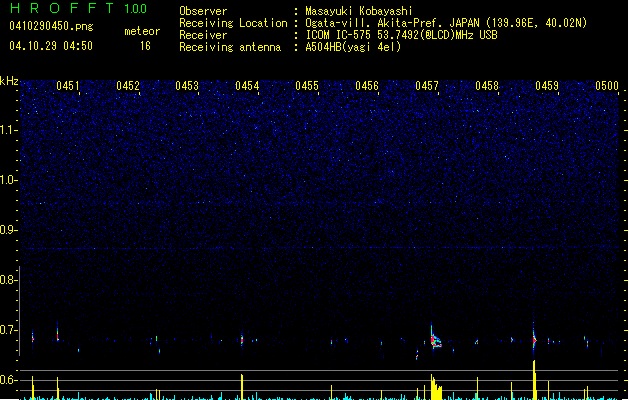Select the file name 0410290450.png
Viewport: 629px width, 400px height.
tap(51, 26)
